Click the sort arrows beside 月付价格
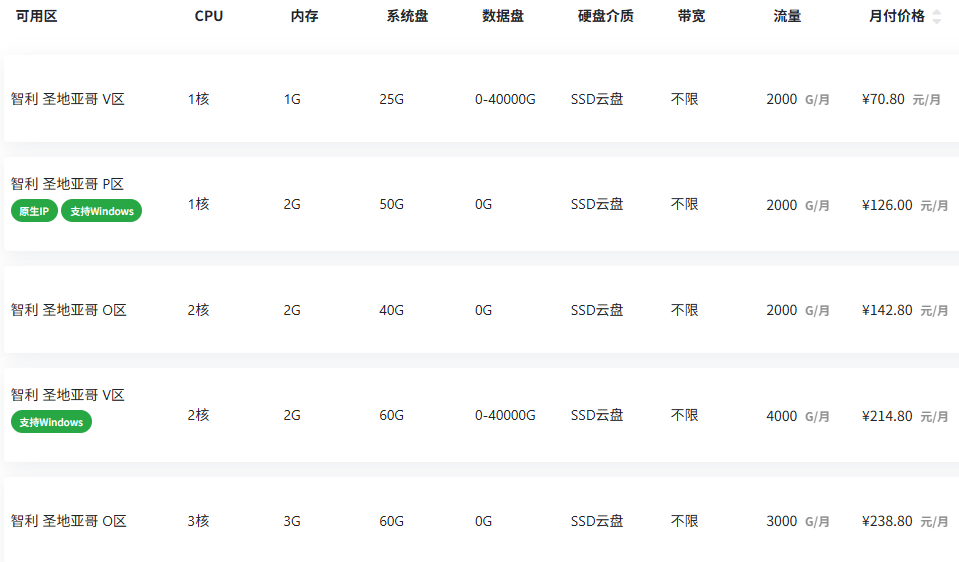The width and height of the screenshot is (959, 562). 936,16
